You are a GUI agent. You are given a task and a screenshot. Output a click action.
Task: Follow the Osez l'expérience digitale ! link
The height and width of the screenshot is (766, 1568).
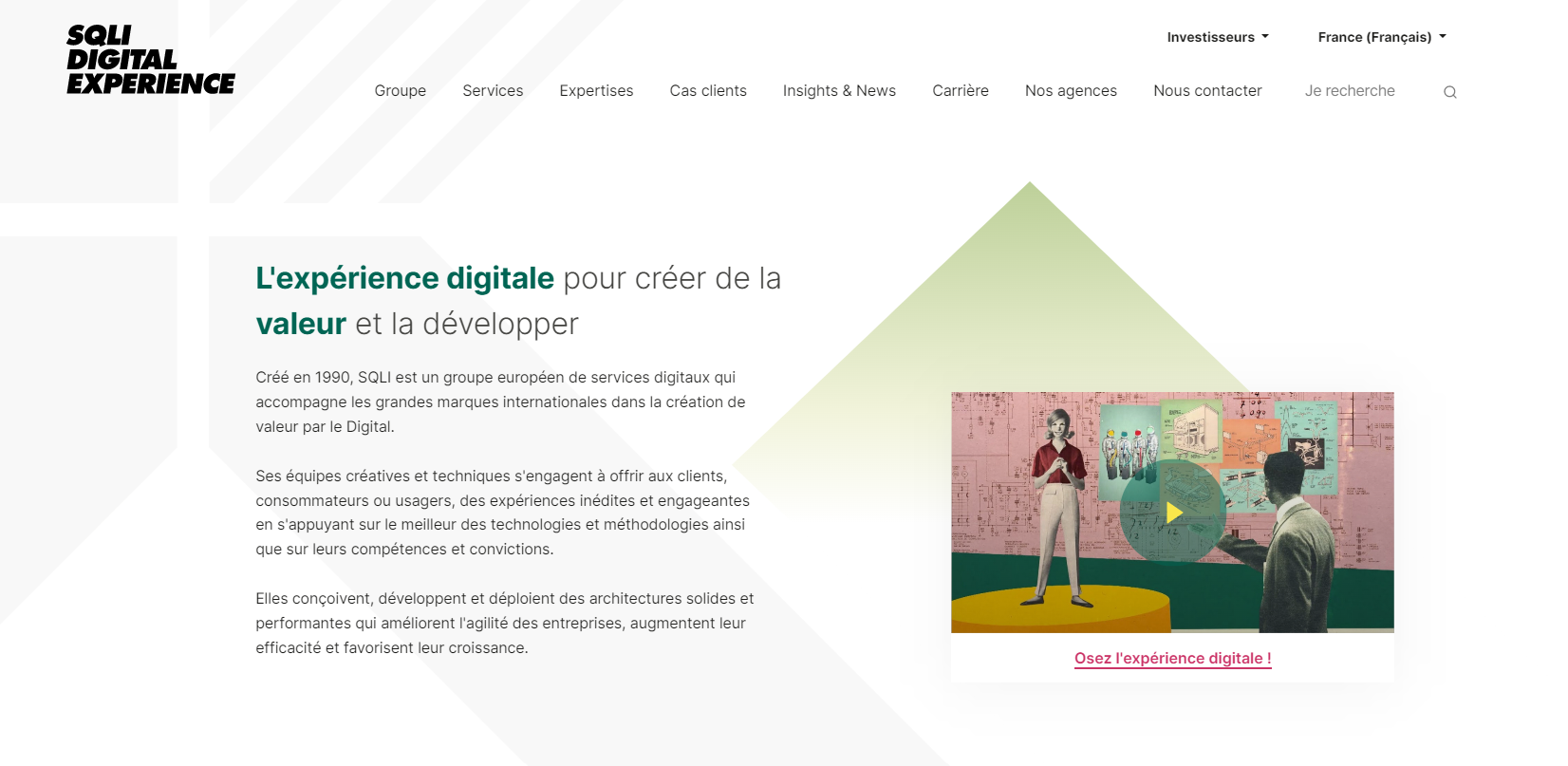tap(1172, 659)
